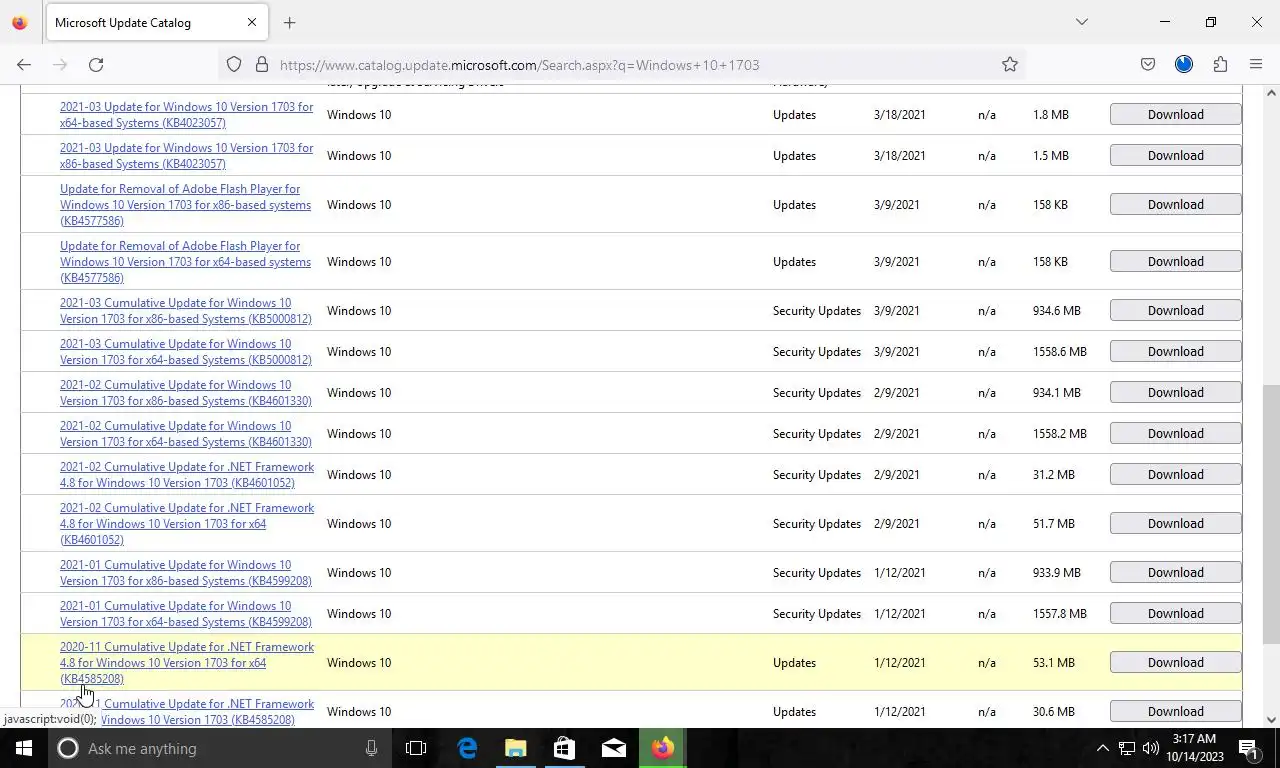Open File Explorer from the taskbar

pos(515,748)
